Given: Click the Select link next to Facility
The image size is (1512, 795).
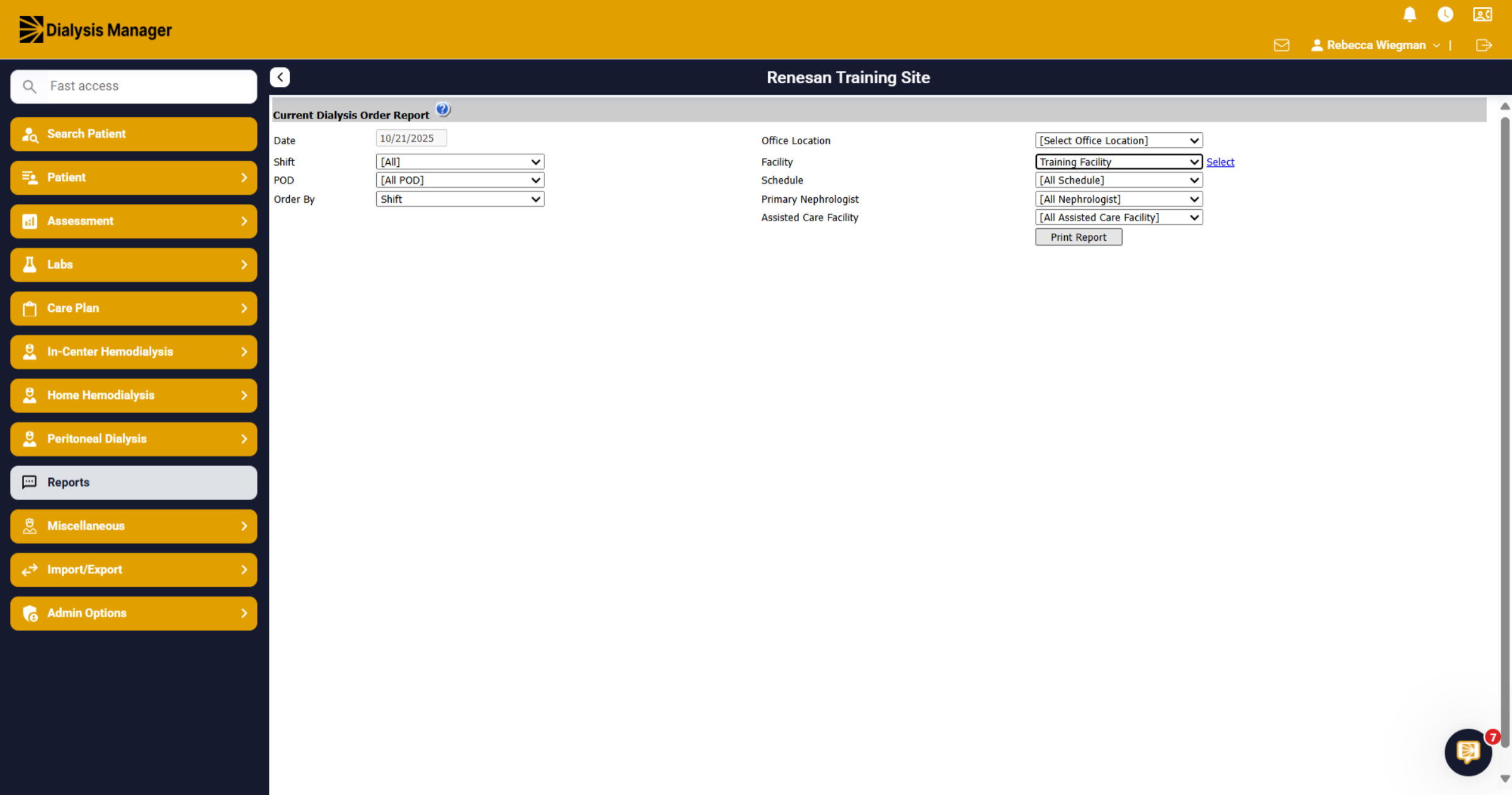Looking at the screenshot, I should click(1220, 162).
